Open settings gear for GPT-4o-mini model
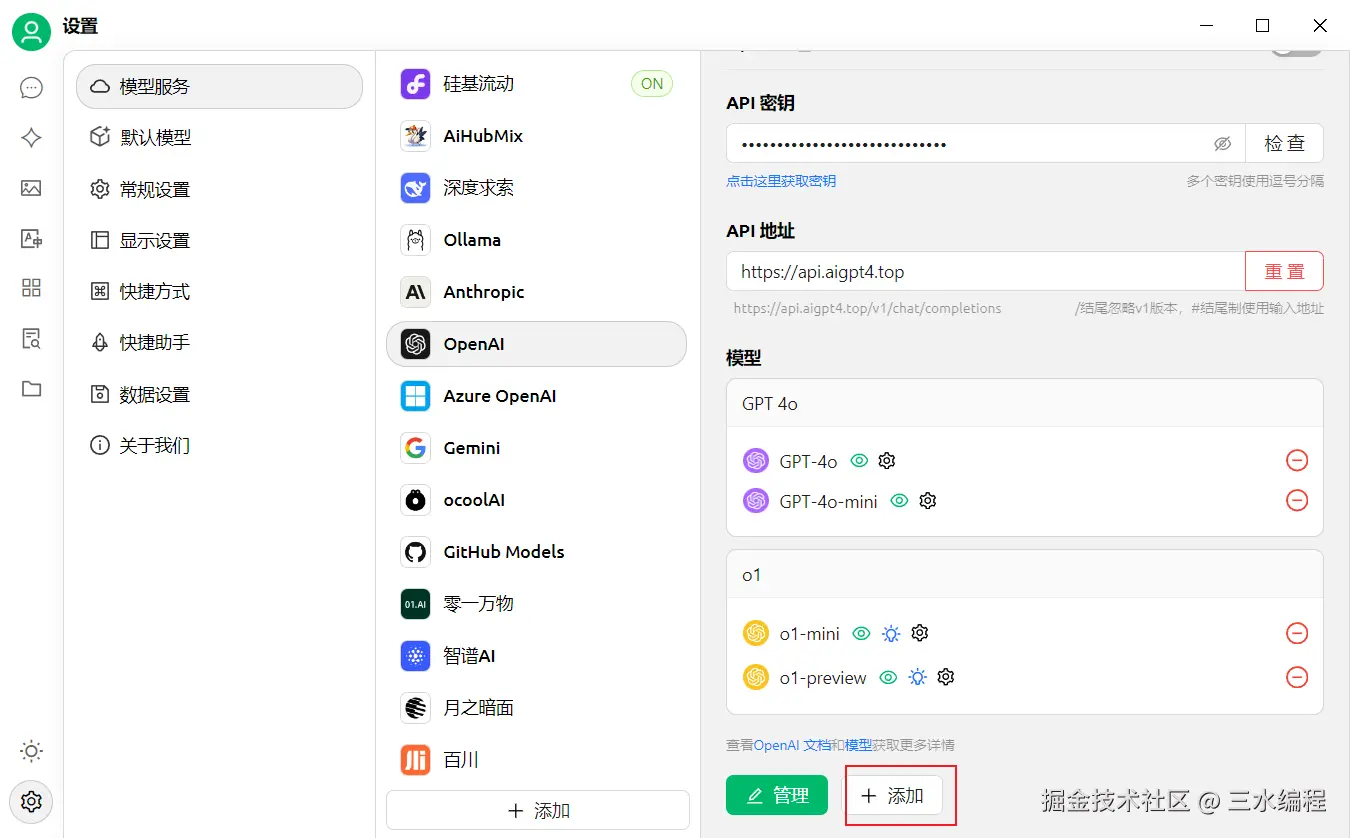The width and height of the screenshot is (1350, 838). coord(928,501)
